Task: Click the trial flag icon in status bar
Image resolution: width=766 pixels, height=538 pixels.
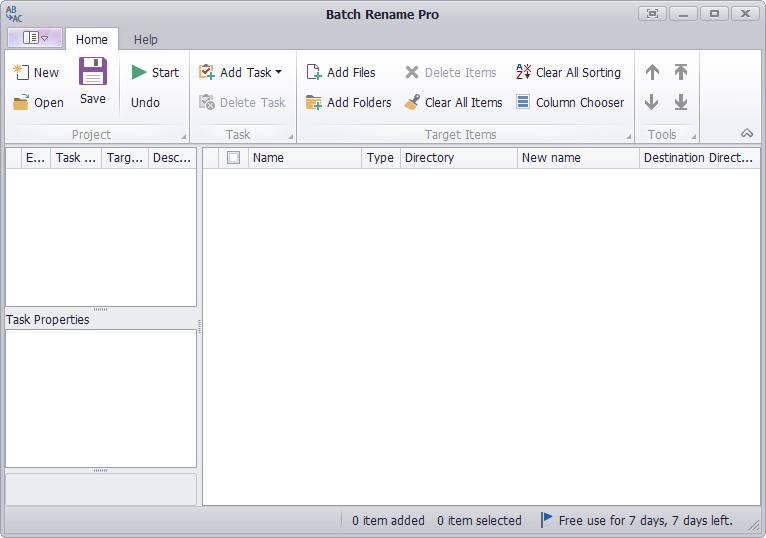Action: point(547,519)
